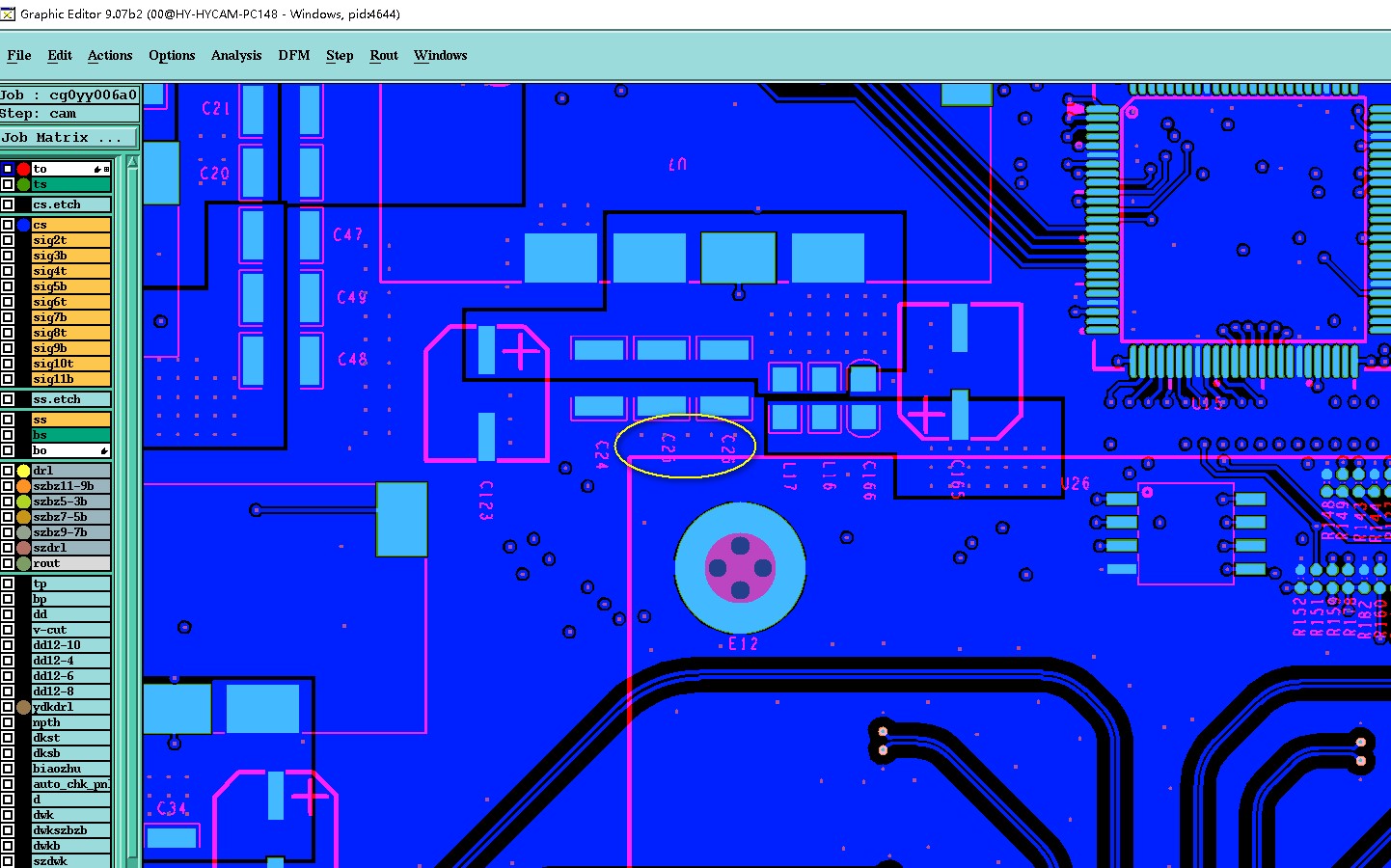Toggle checkbox for layer ts
The height and width of the screenshot is (868, 1391).
tap(8, 184)
